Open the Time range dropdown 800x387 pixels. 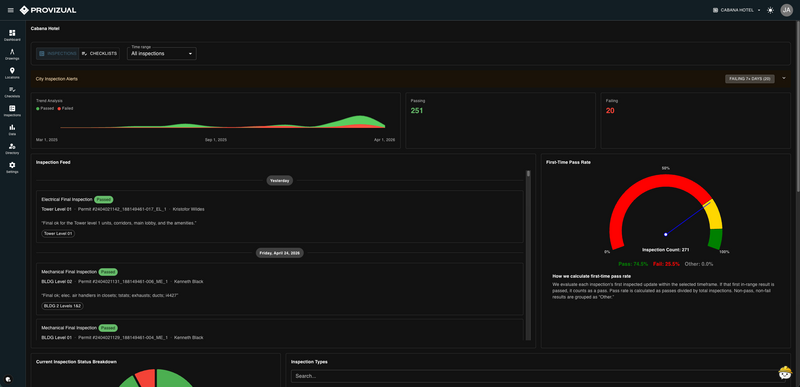coord(162,54)
